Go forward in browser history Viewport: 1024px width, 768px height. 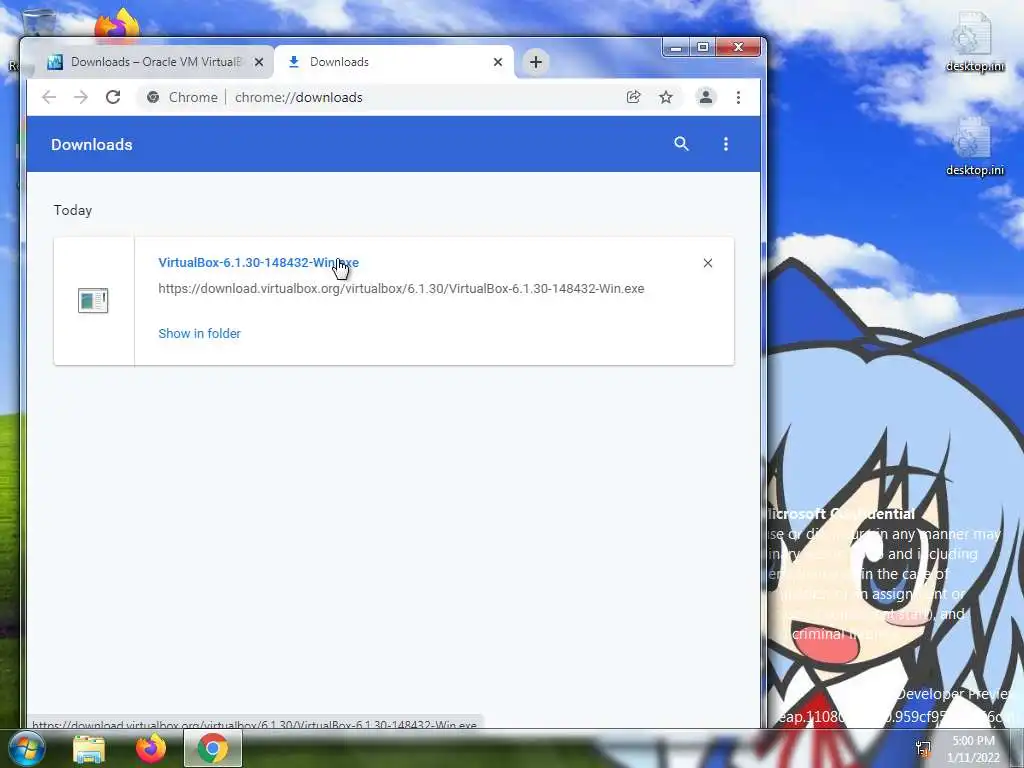(81, 97)
